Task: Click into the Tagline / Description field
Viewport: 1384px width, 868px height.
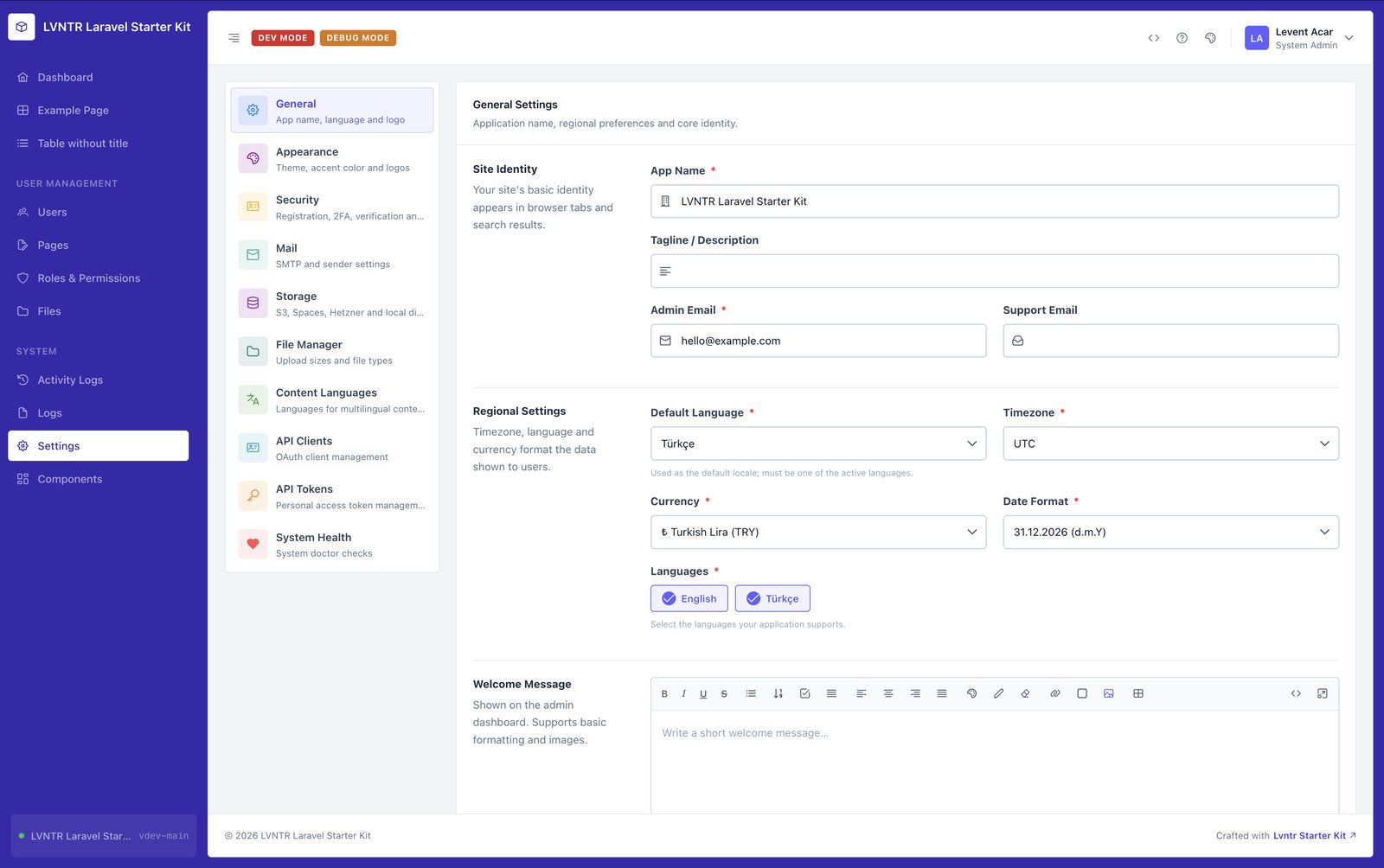Action: [x=995, y=271]
